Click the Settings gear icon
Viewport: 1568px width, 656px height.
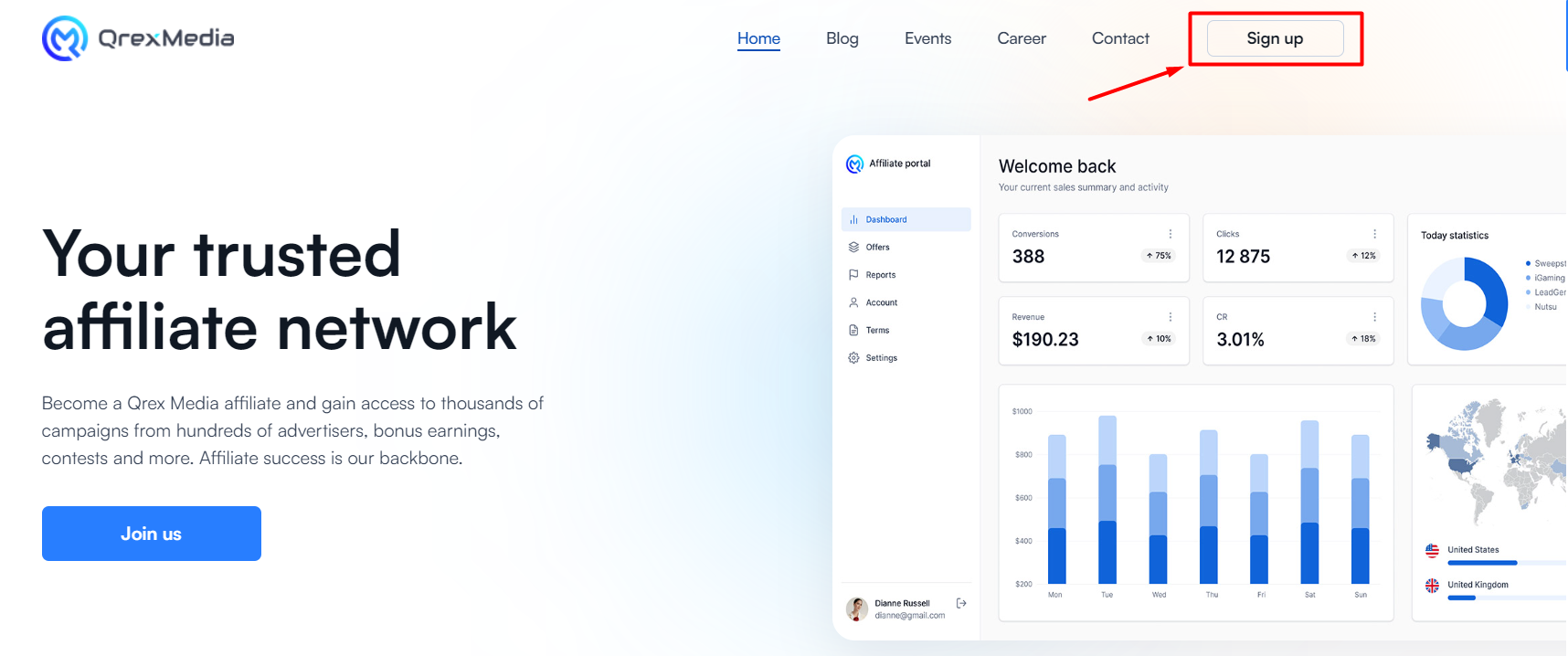click(853, 358)
